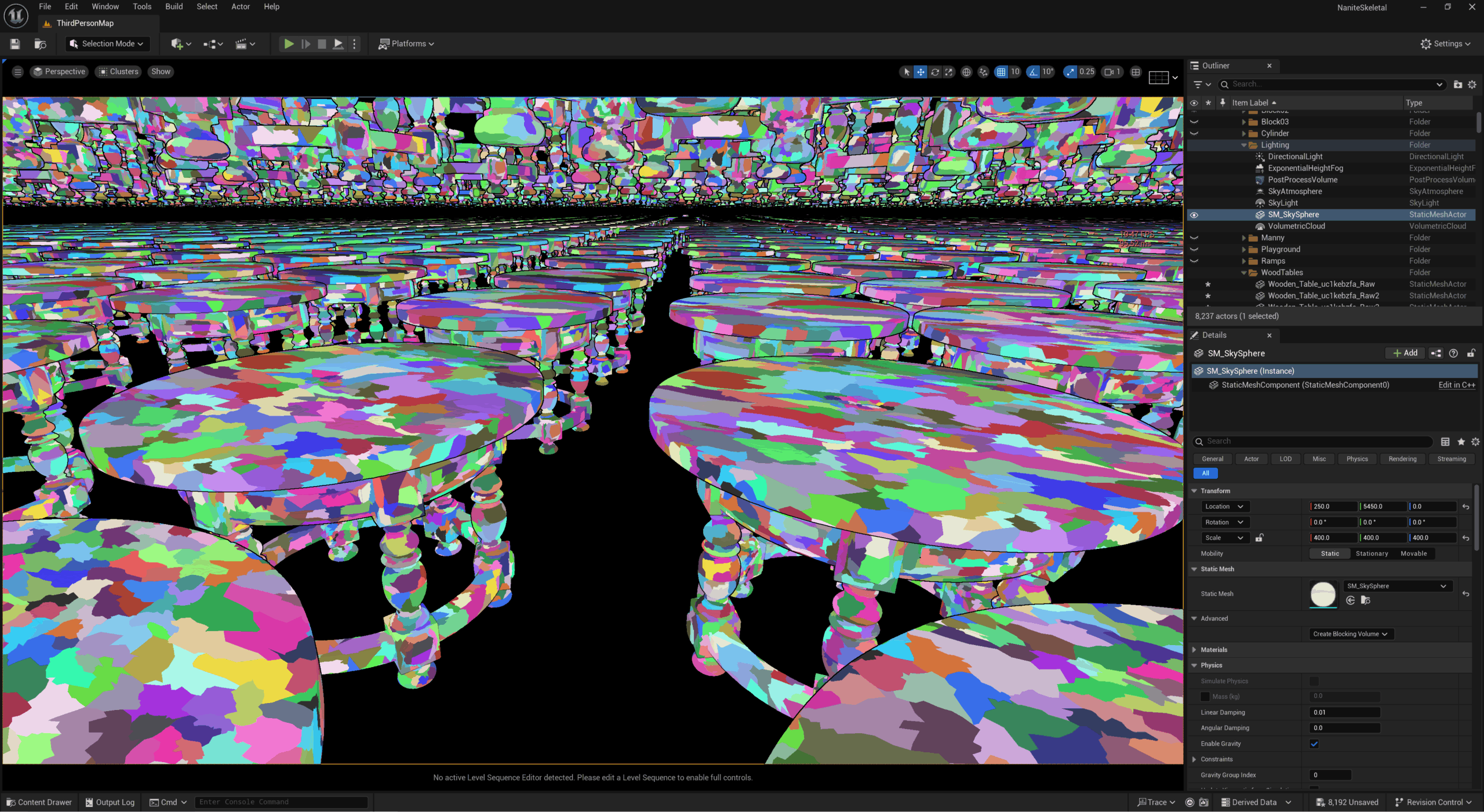Screen dimensions: 1484x812
Task: Click the SM_SkySphere static mesh thumbnail
Action: (1323, 594)
